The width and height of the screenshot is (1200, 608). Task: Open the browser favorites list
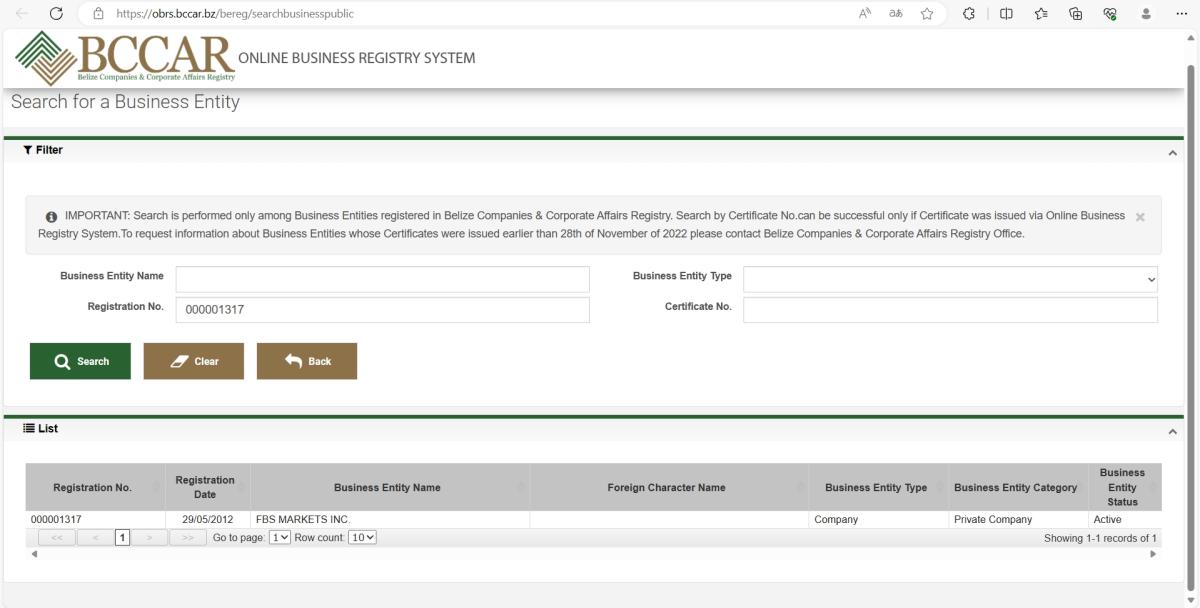click(1041, 14)
